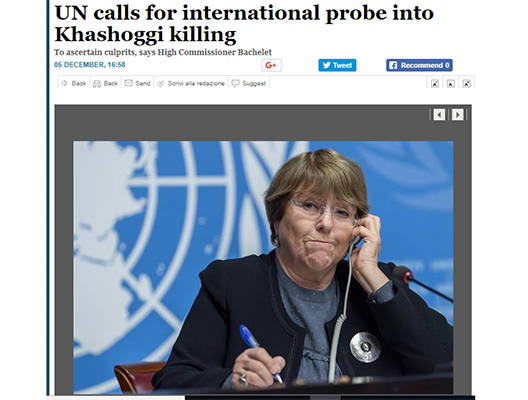This screenshot has width=528, height=400.
Task: Show previous photo in gallery
Action: (439, 115)
